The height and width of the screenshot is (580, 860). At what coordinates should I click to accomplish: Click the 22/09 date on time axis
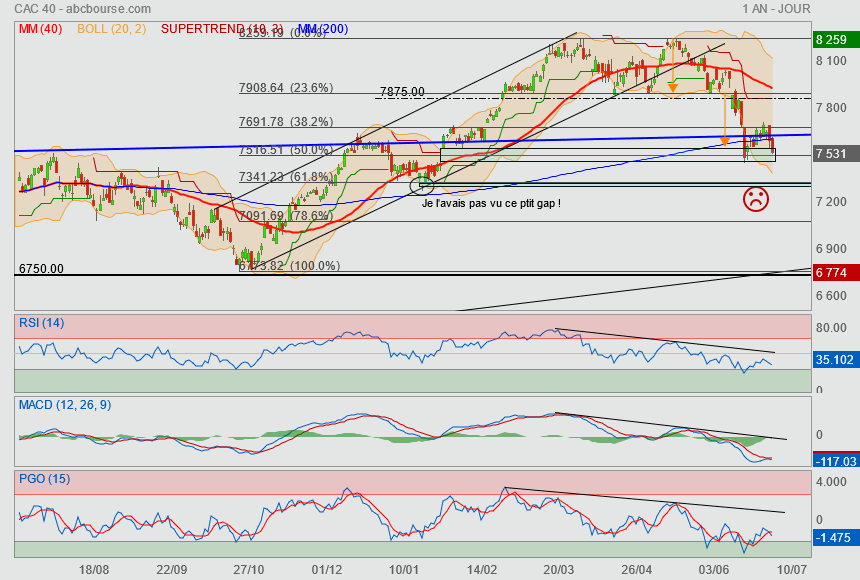(x=172, y=570)
